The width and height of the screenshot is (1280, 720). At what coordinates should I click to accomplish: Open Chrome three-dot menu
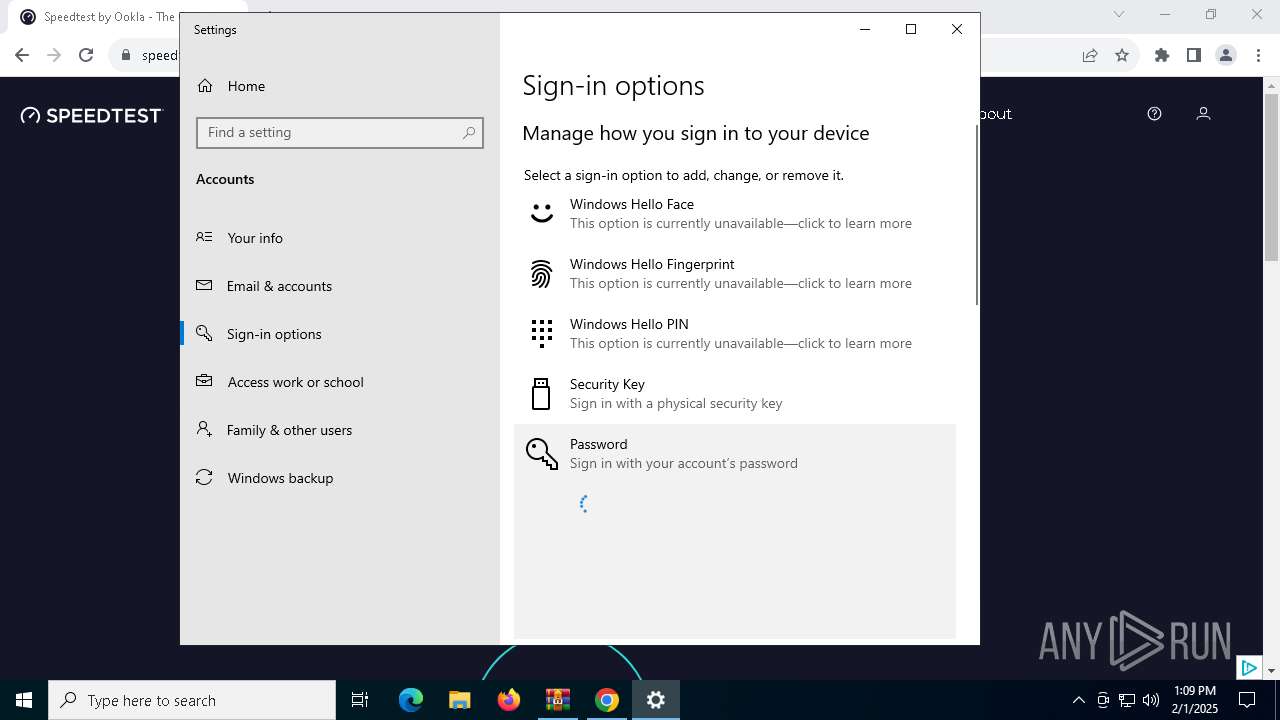1257,55
